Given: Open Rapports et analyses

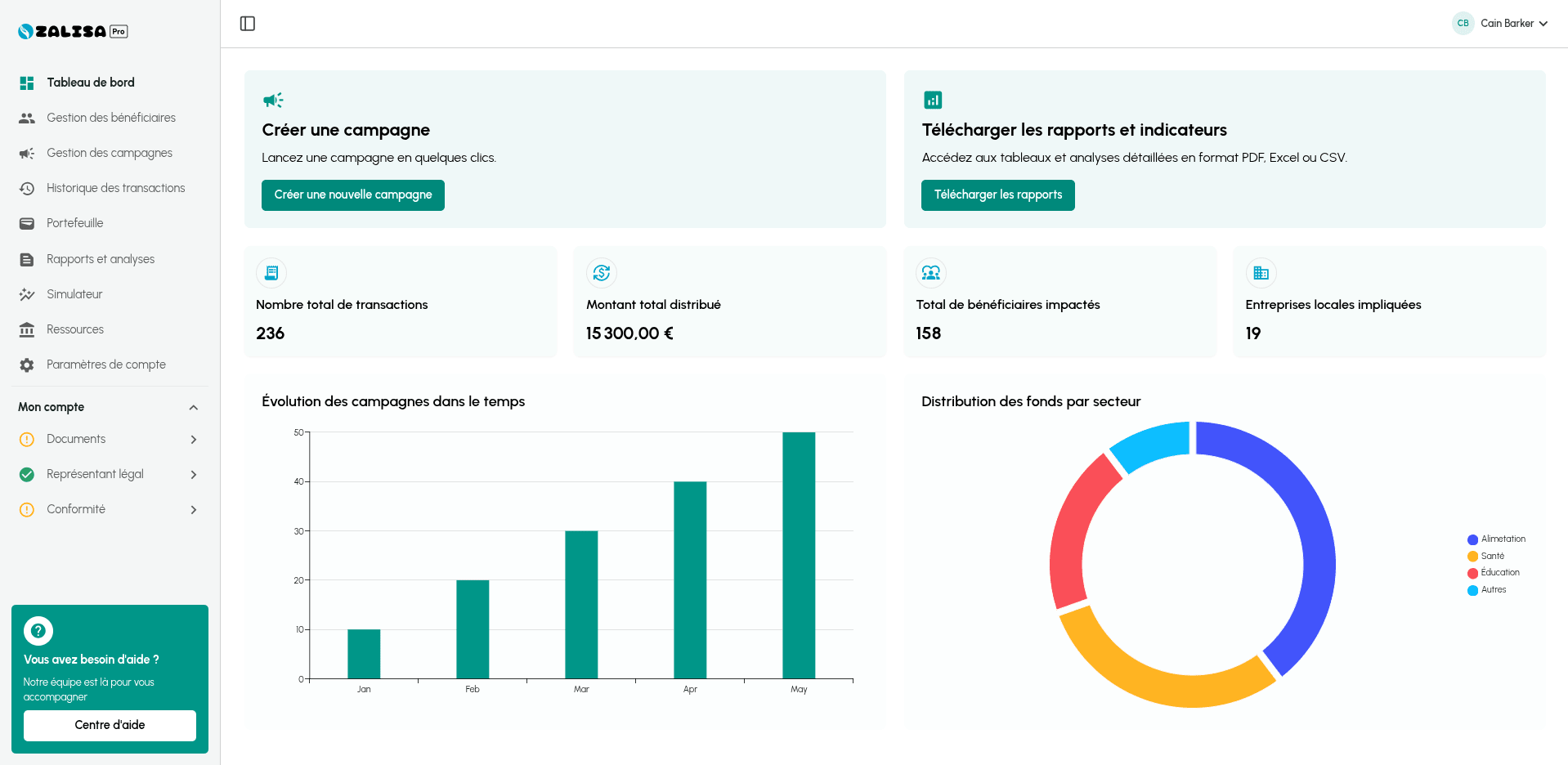Looking at the screenshot, I should [x=101, y=259].
